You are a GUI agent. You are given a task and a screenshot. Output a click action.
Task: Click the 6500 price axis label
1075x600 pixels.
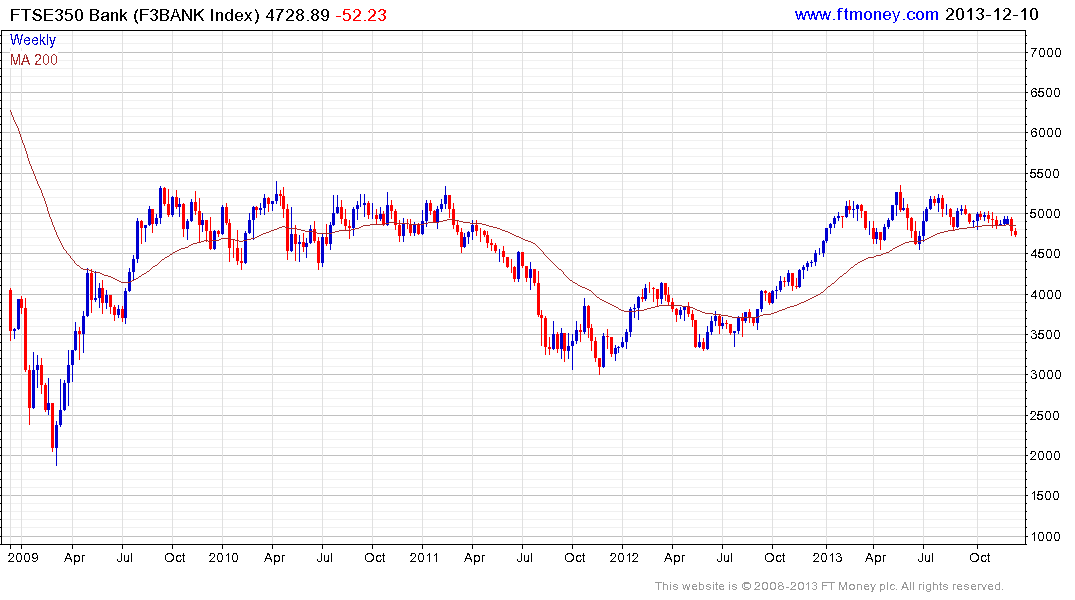coord(1046,93)
